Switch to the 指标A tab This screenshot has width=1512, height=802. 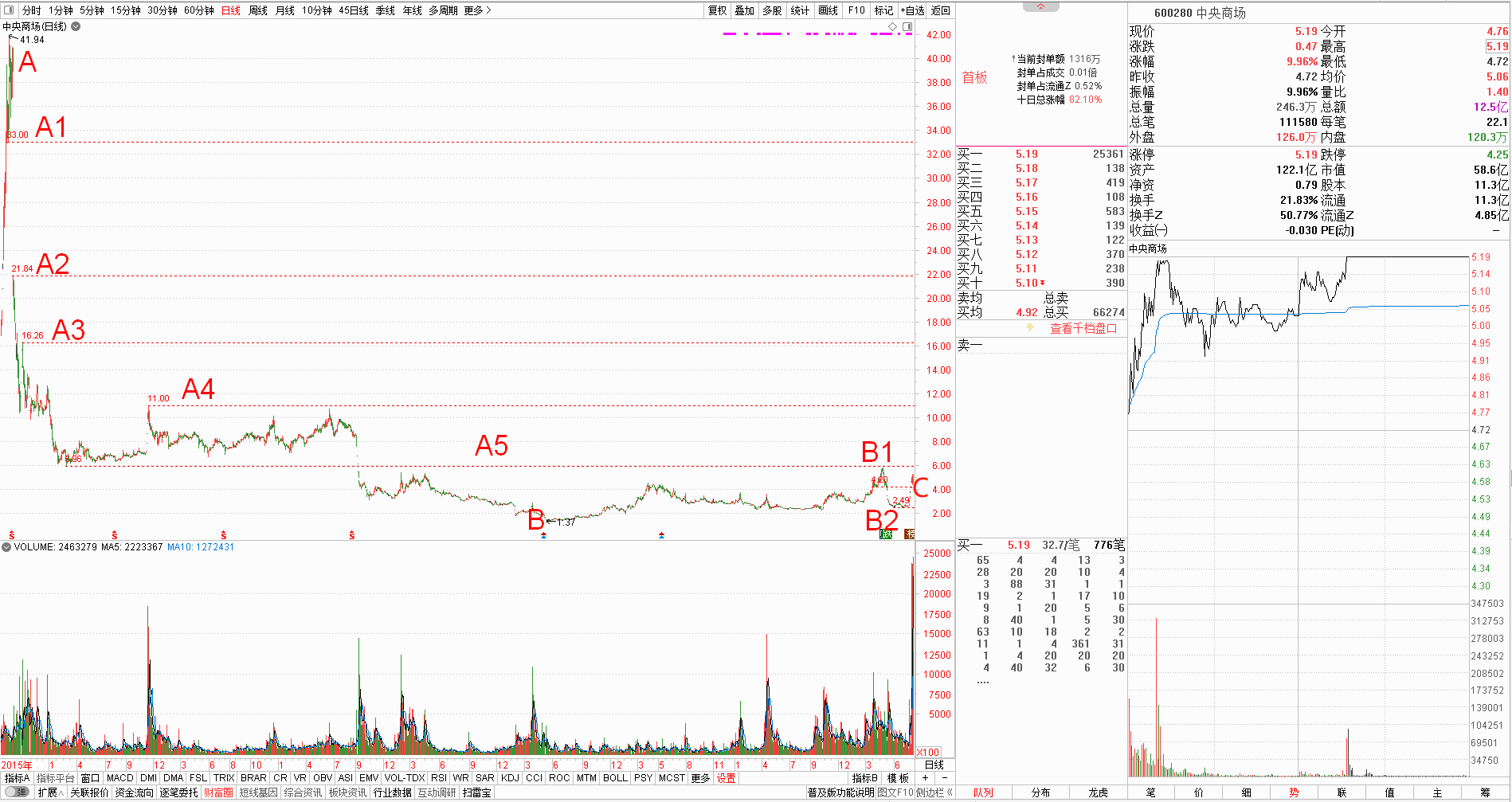coord(17,778)
